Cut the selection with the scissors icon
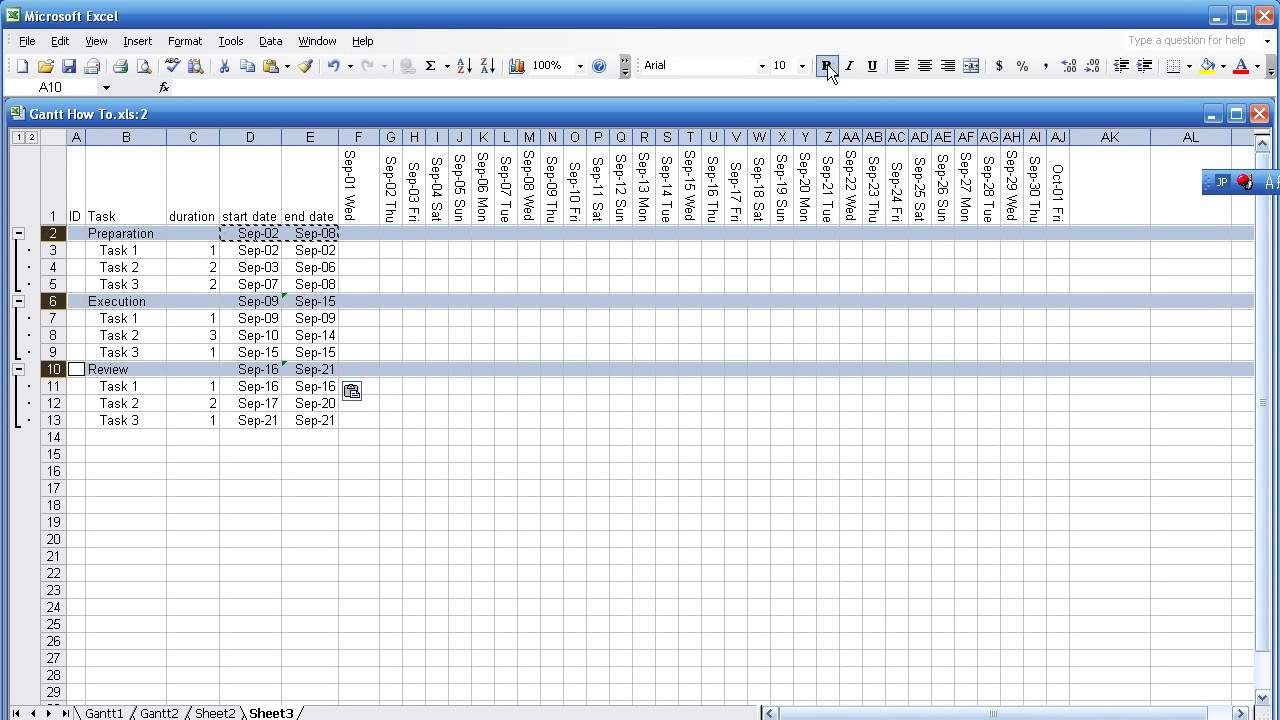 coord(224,66)
